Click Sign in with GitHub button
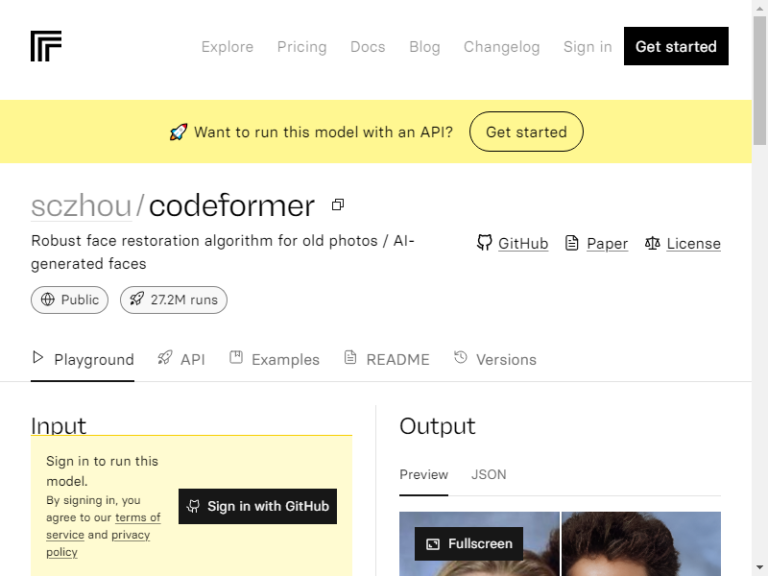Viewport: 768px width, 576px height. pos(258,506)
